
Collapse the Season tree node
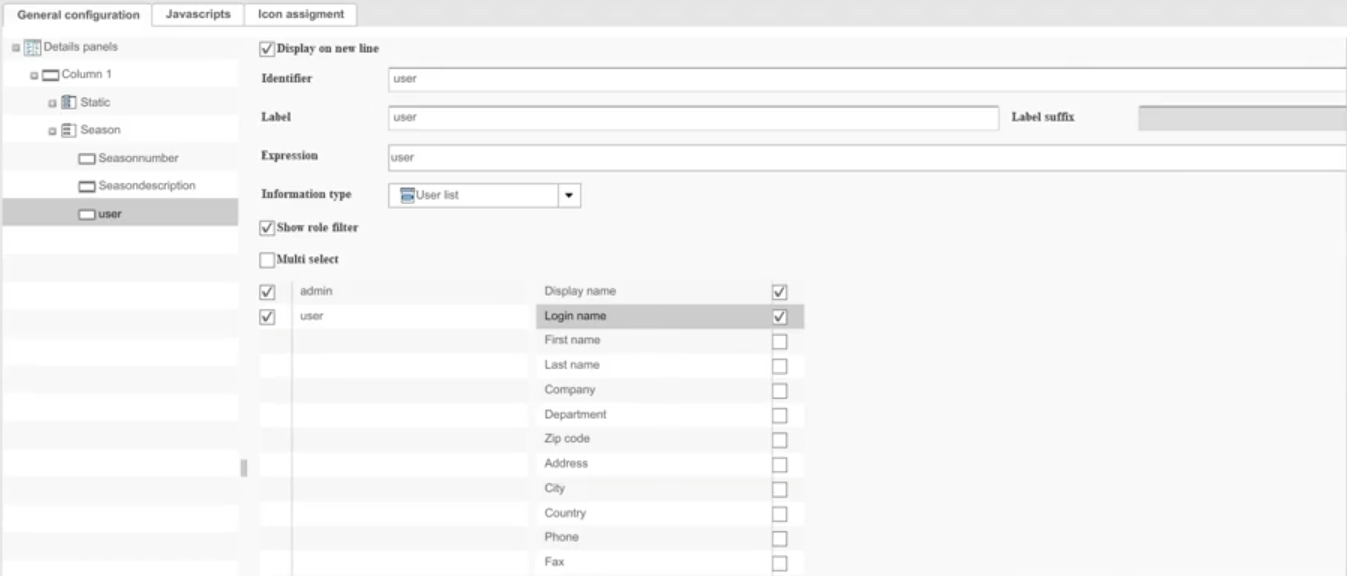point(52,131)
